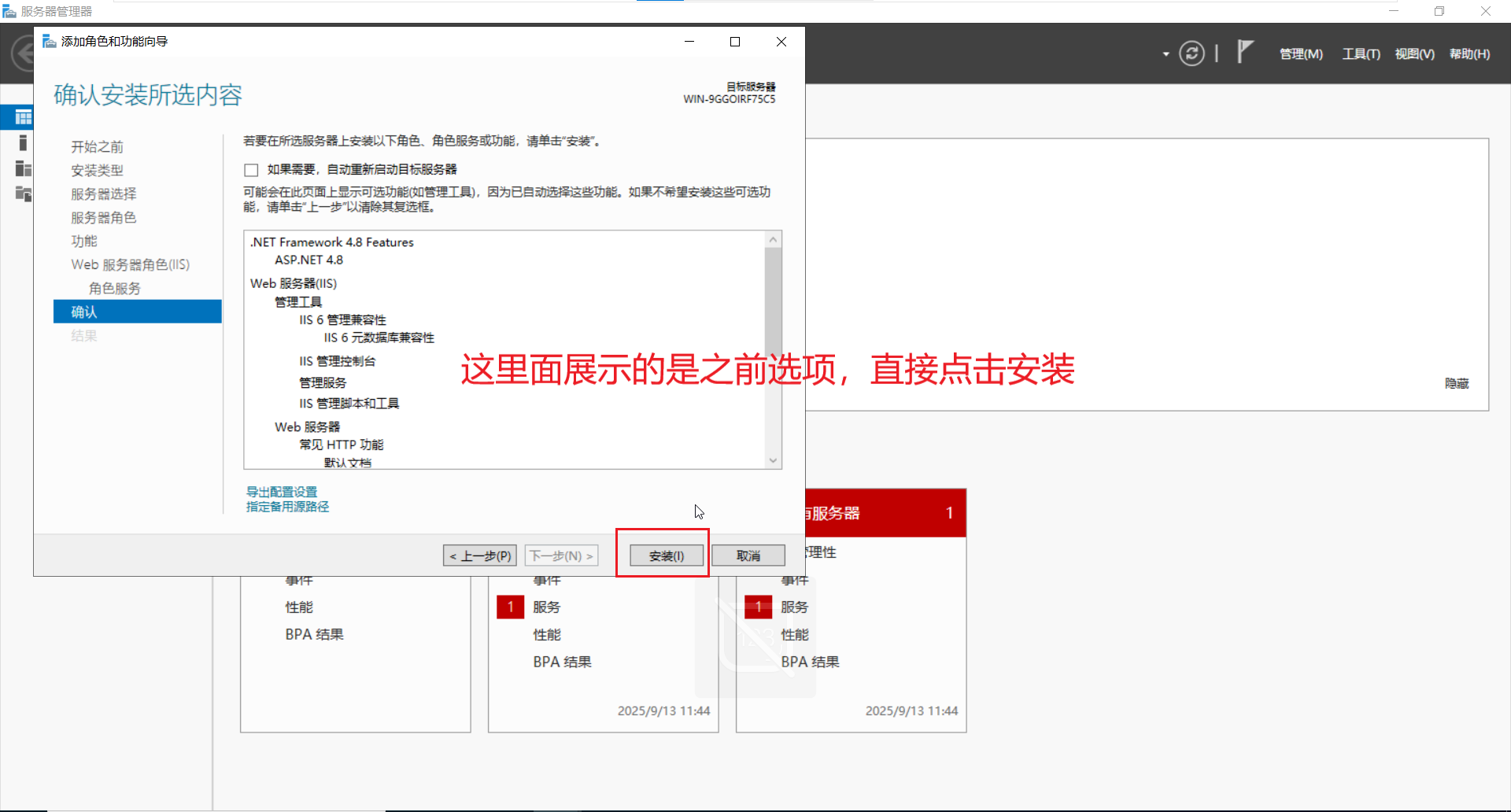Image resolution: width=1511 pixels, height=812 pixels.
Task: Open the notifications flag icon
Action: pyautogui.click(x=1245, y=52)
